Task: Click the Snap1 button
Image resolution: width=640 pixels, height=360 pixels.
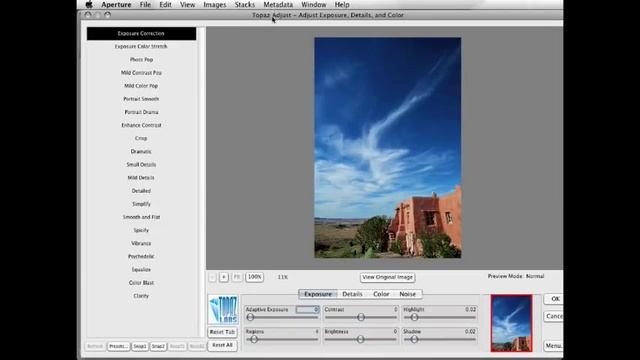Action: (140, 347)
